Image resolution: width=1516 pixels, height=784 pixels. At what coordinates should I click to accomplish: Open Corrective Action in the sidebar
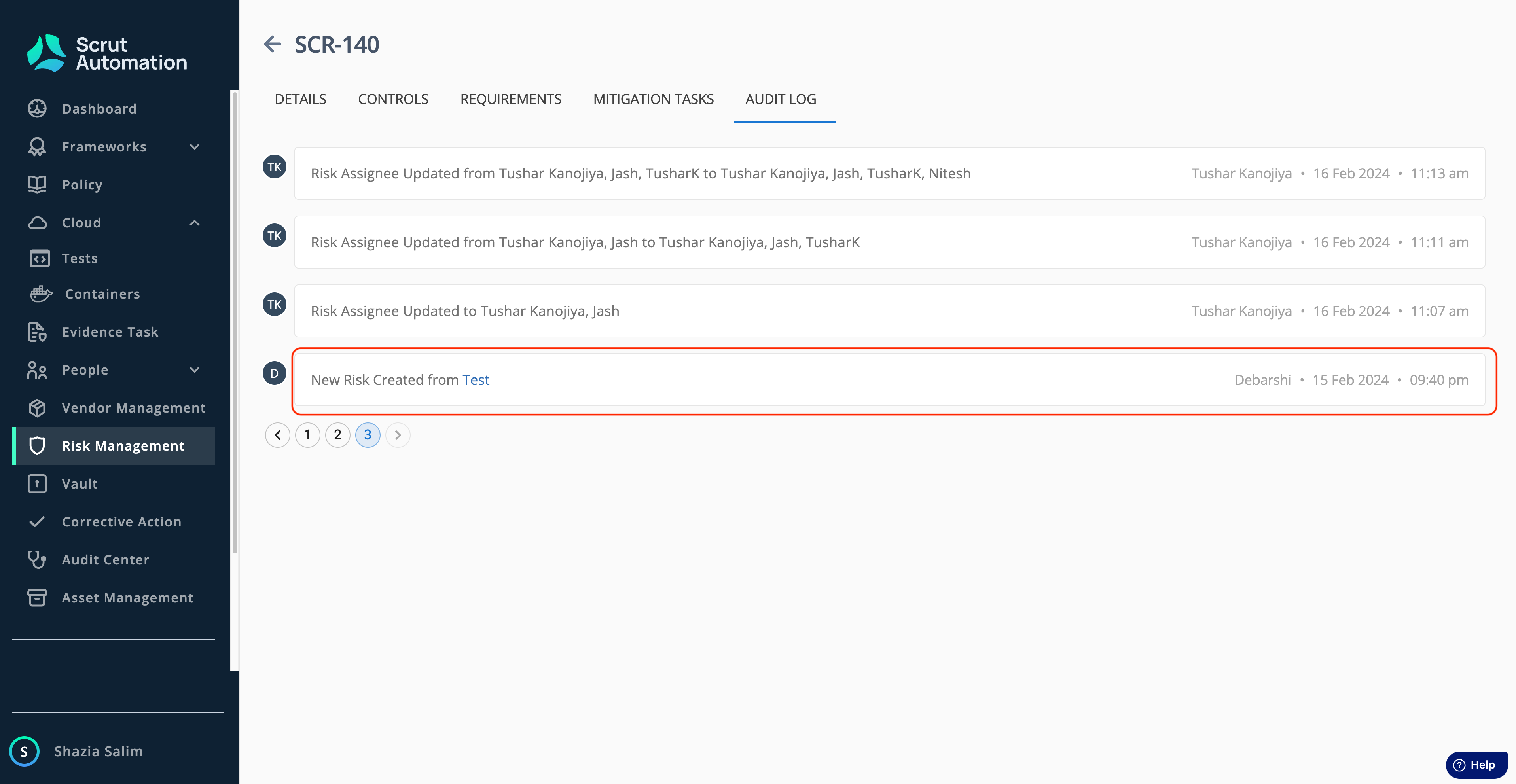(x=113, y=521)
